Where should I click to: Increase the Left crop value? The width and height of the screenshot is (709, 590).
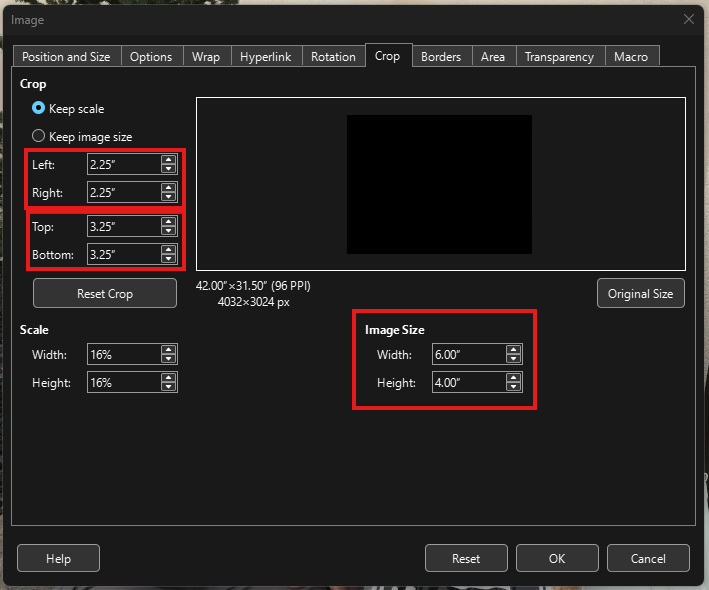pos(168,160)
